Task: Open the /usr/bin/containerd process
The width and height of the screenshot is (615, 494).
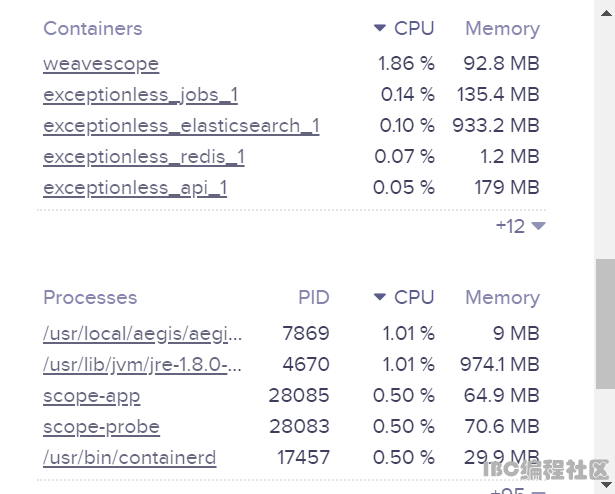Action: [x=129, y=458]
